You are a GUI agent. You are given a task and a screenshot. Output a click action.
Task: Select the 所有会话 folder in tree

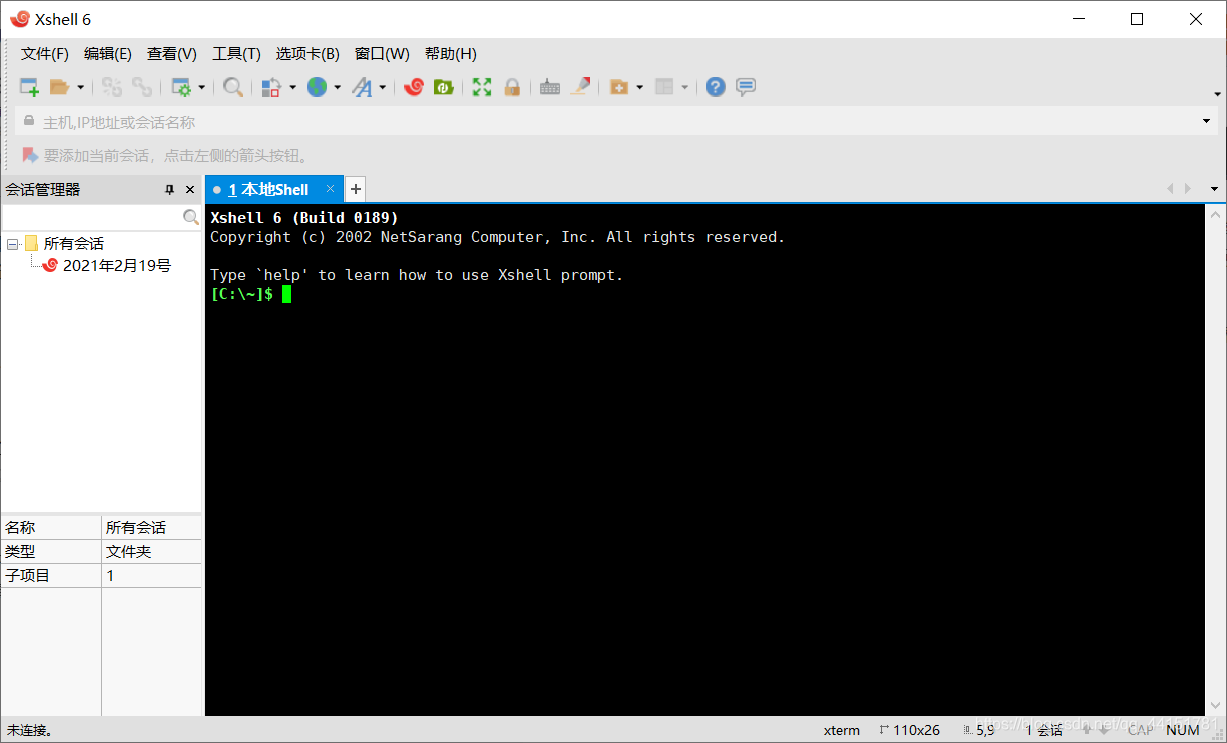click(x=73, y=244)
